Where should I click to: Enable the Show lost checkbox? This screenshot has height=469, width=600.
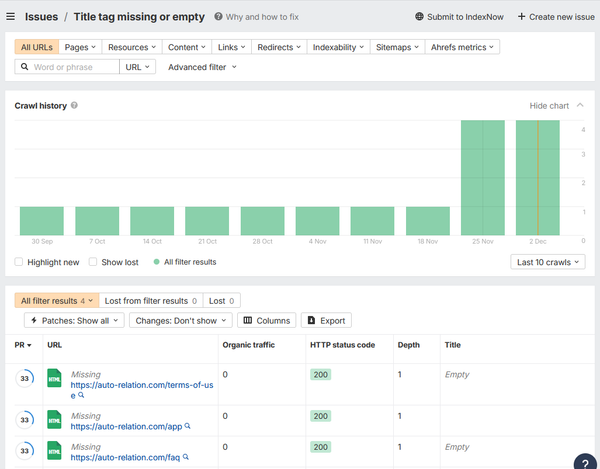click(93, 262)
